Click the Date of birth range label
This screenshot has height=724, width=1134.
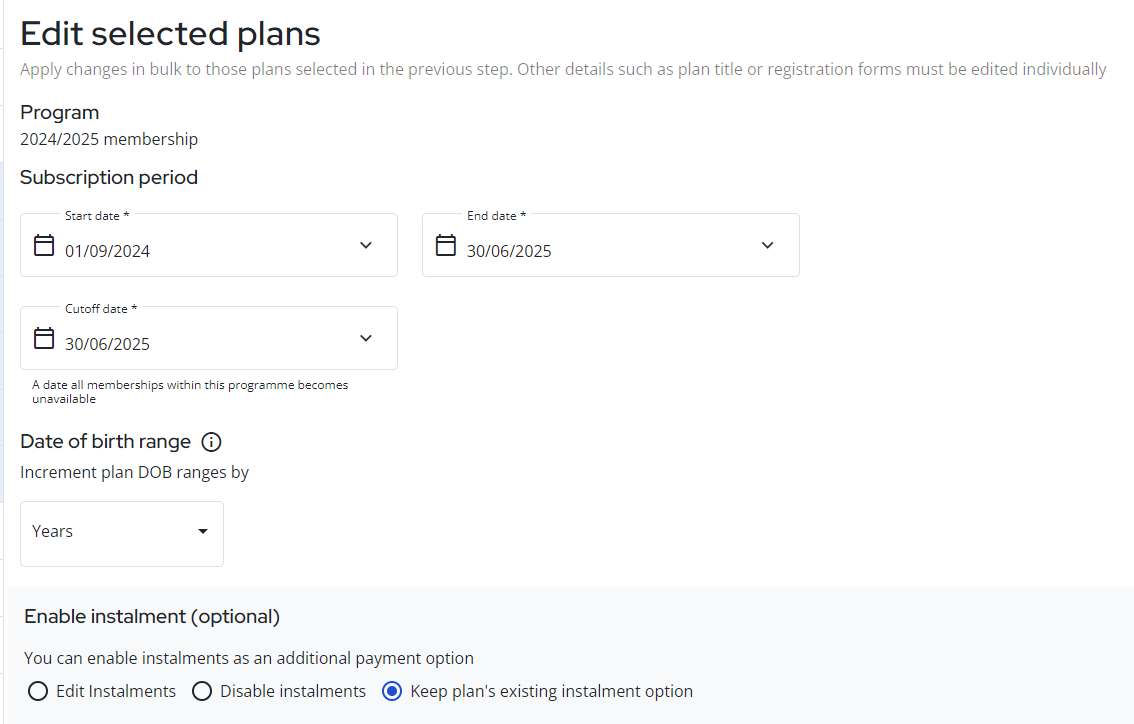point(105,441)
